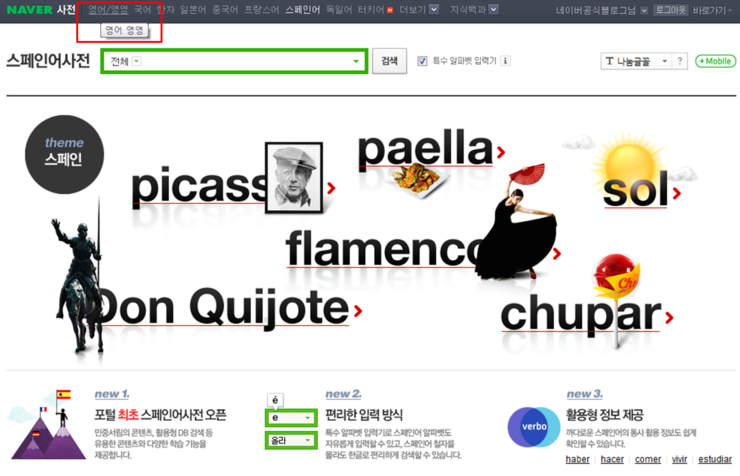Switch to the 일본어 dictionary
This screenshot has width=740, height=476.
193,10
